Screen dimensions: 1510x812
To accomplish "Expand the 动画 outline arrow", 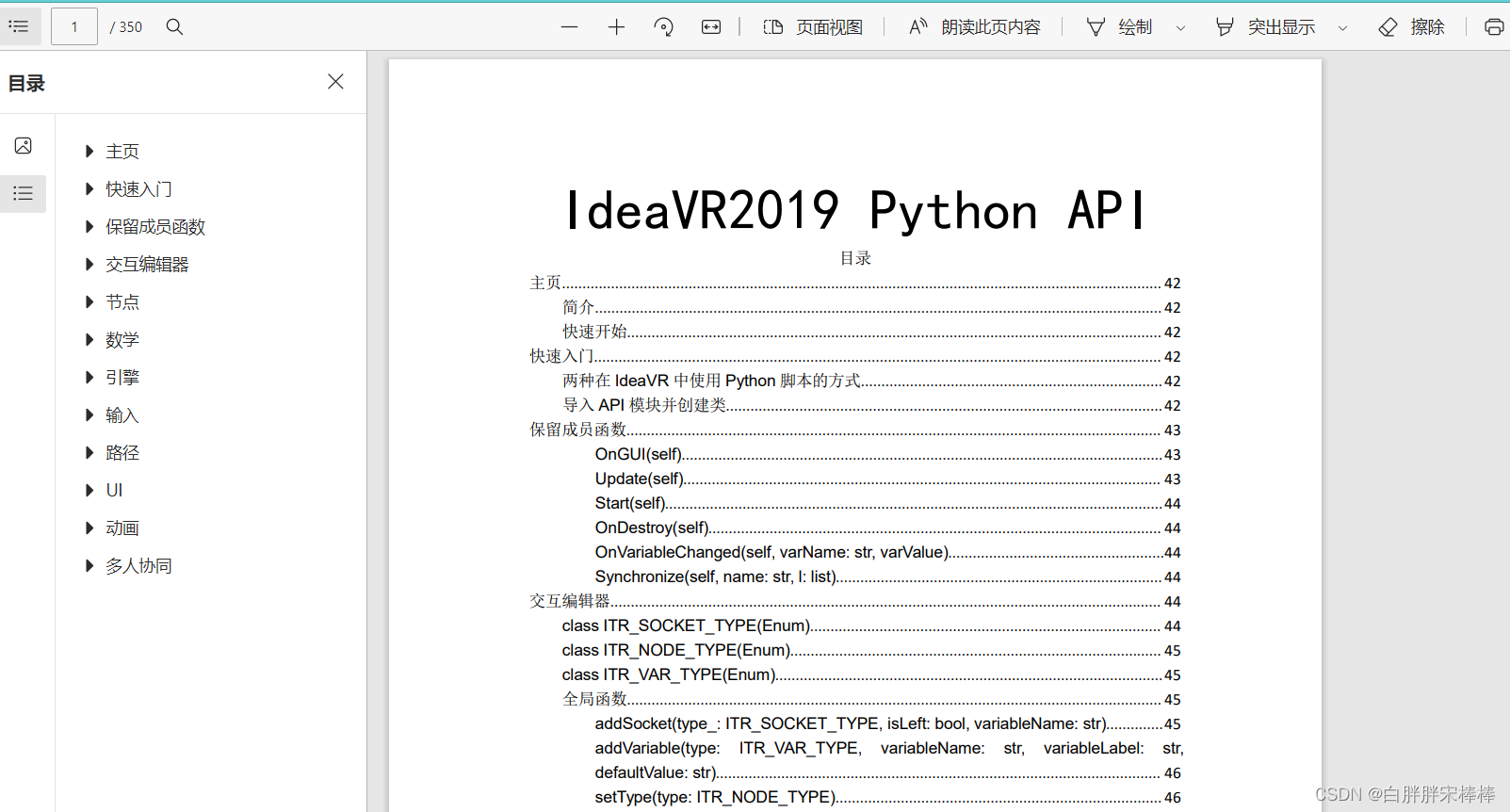I will click(x=89, y=528).
